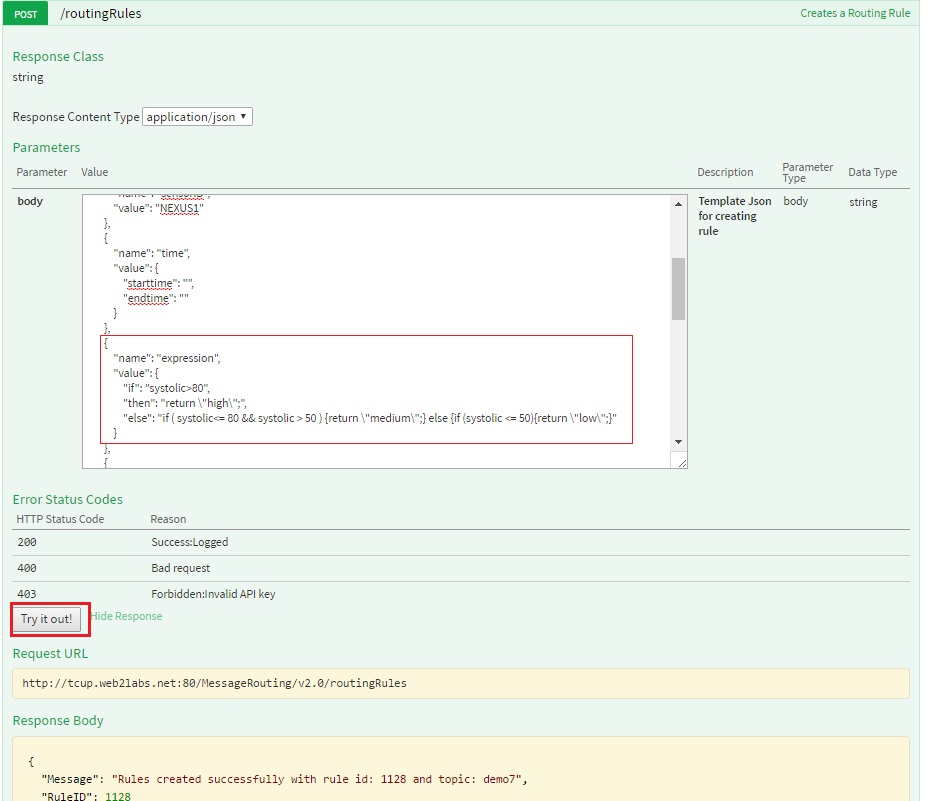The width and height of the screenshot is (930, 801).
Task: Place cursor on the "NEXUS1" value line
Action: click(x=165, y=209)
